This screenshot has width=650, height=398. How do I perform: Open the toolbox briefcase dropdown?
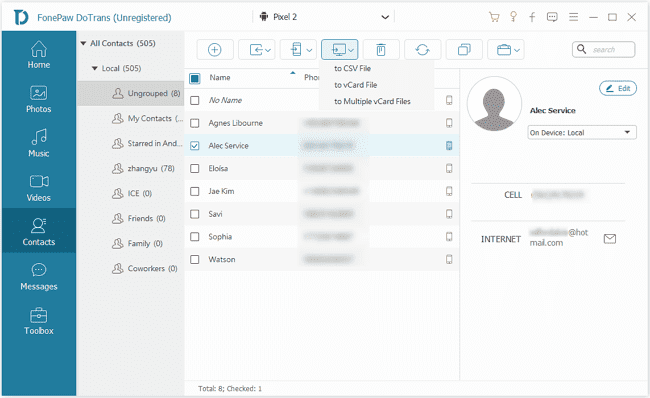506,50
